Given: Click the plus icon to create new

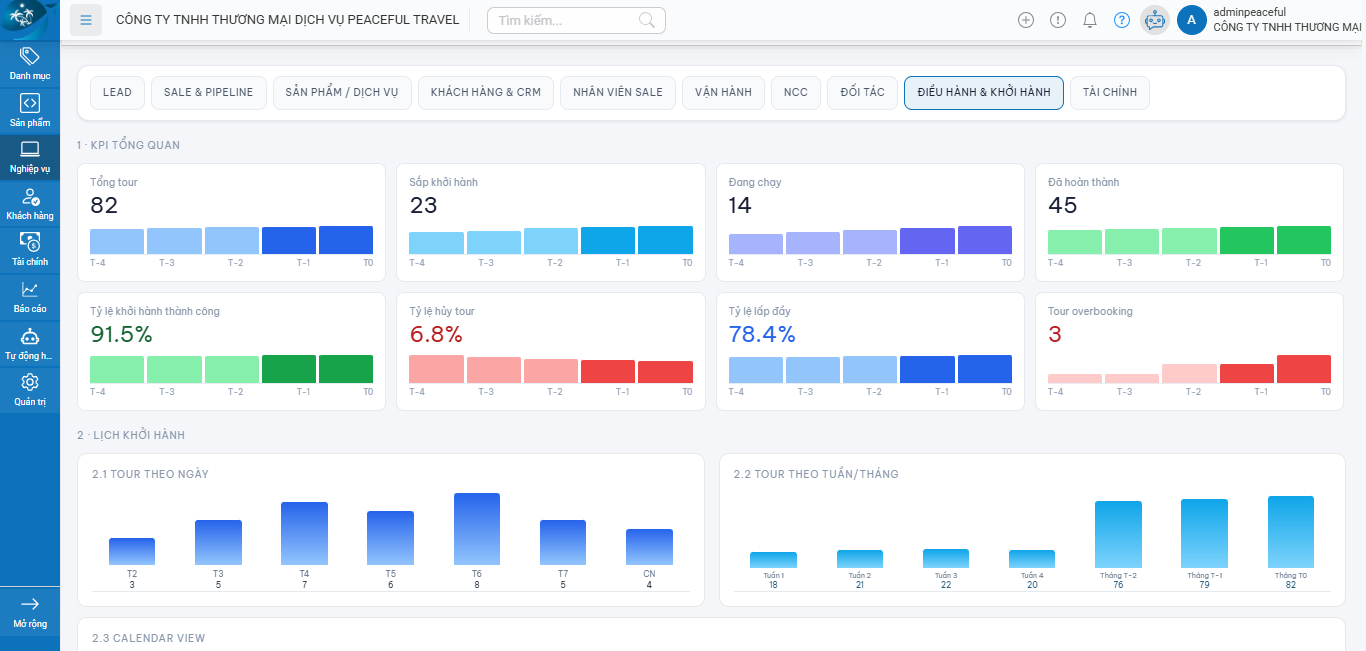Looking at the screenshot, I should click(x=1026, y=19).
